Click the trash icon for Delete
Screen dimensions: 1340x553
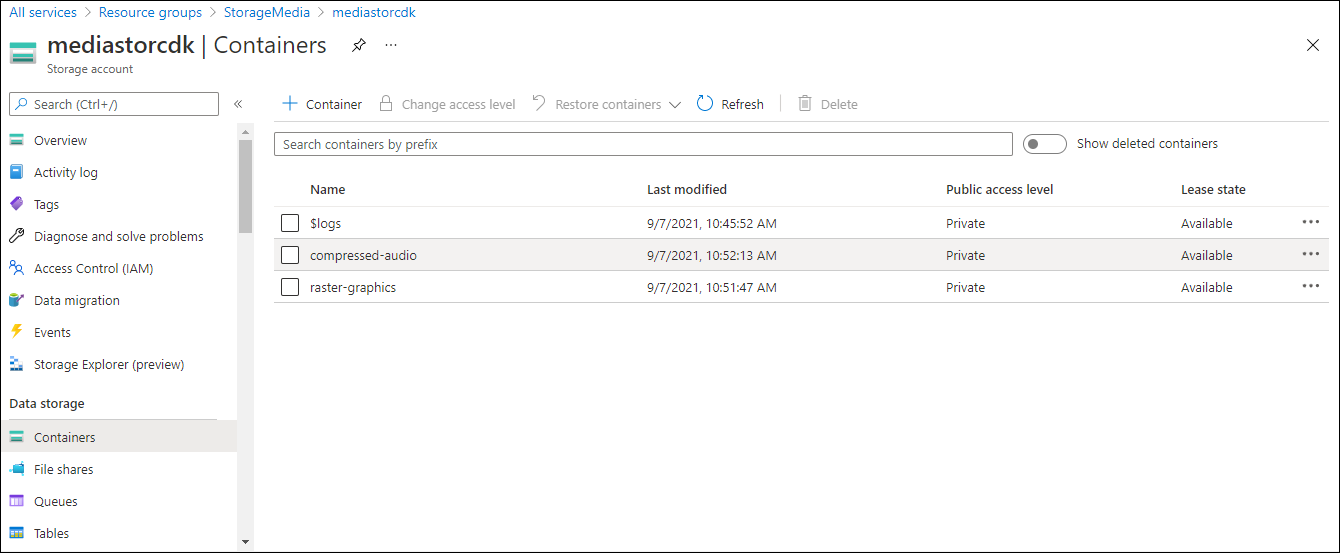(x=805, y=103)
